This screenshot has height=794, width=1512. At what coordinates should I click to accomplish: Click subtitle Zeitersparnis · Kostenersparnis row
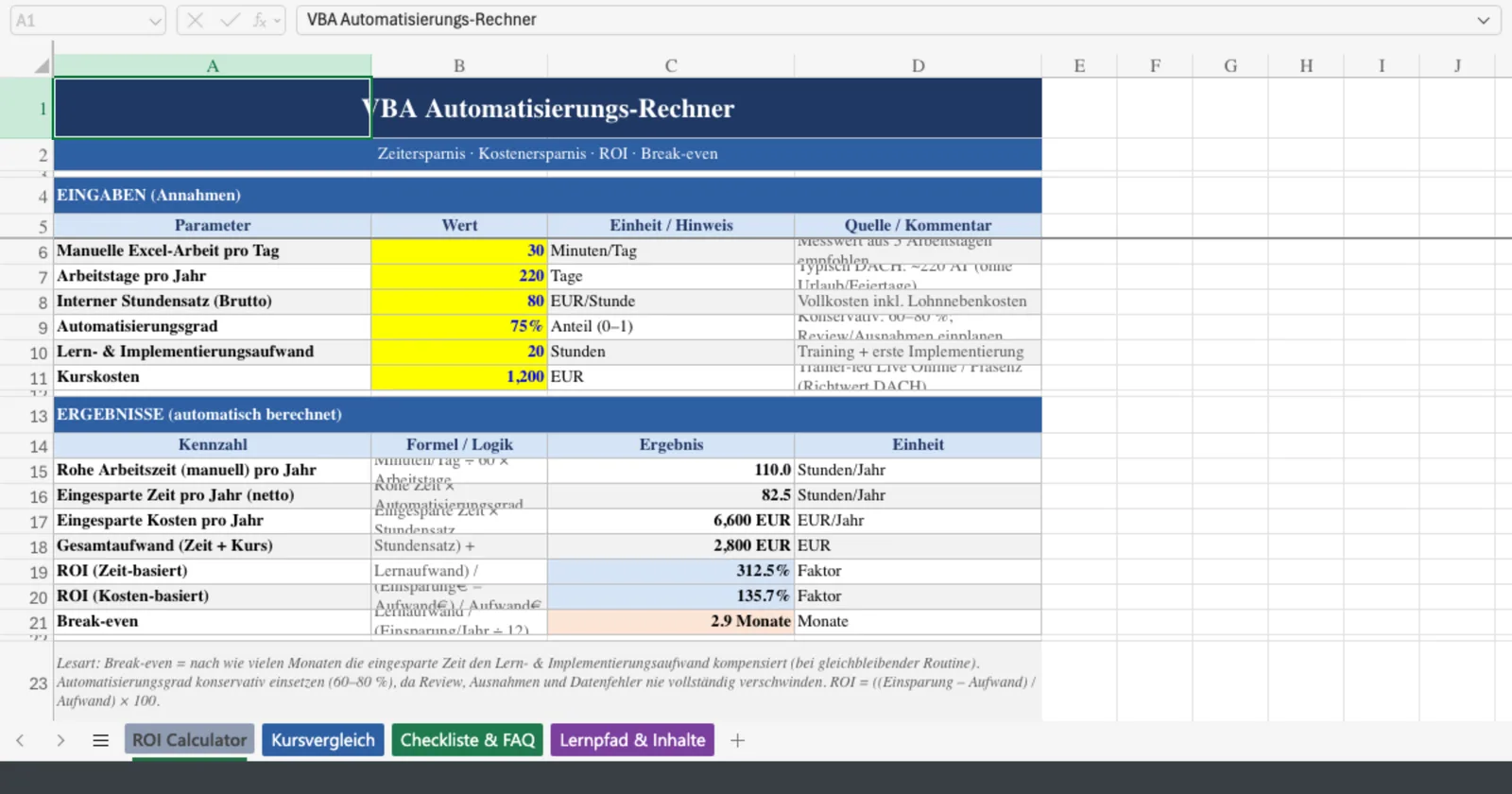point(548,154)
